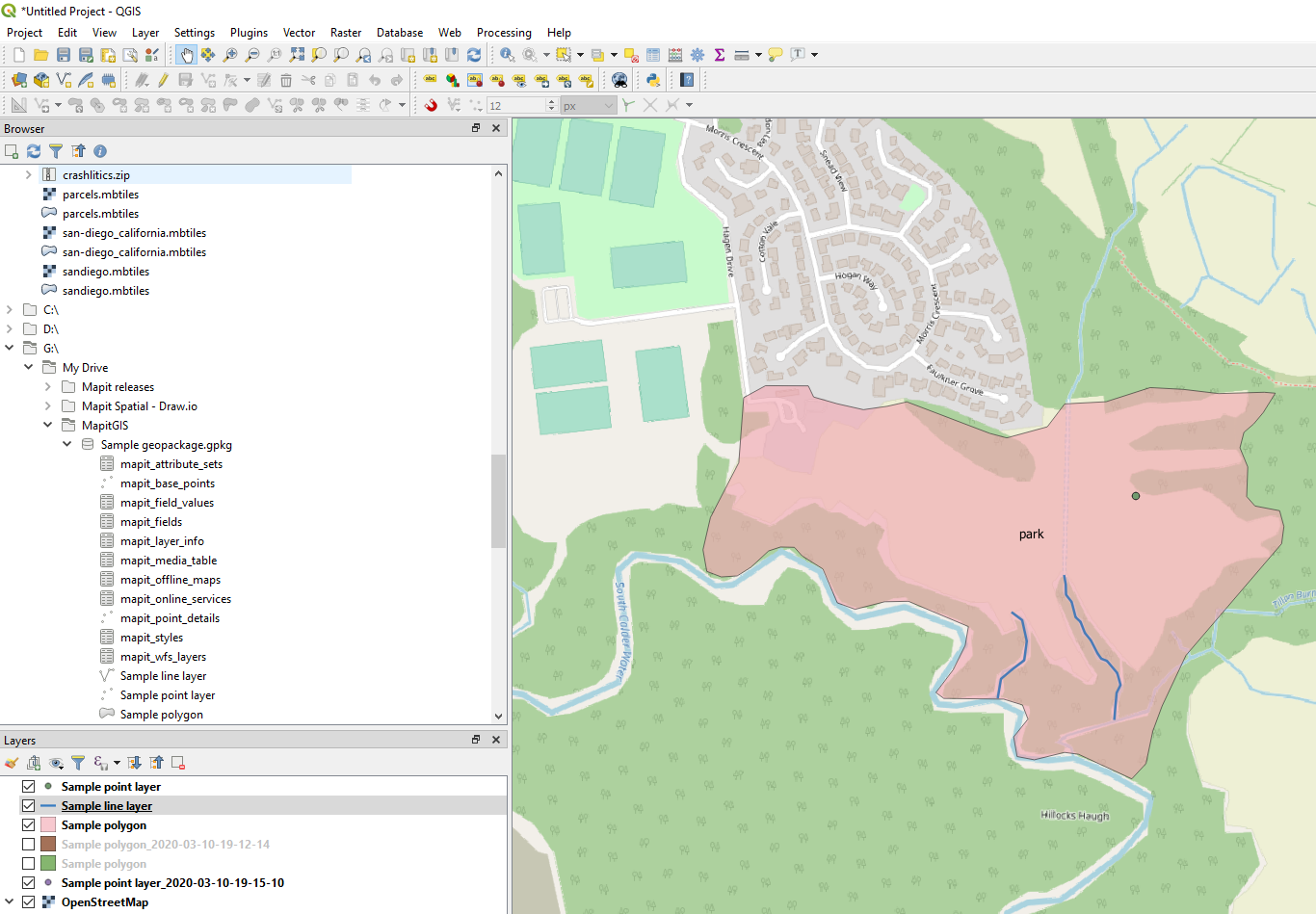Open the Processing menu
Viewport: 1316px width, 914px height.
point(504,32)
